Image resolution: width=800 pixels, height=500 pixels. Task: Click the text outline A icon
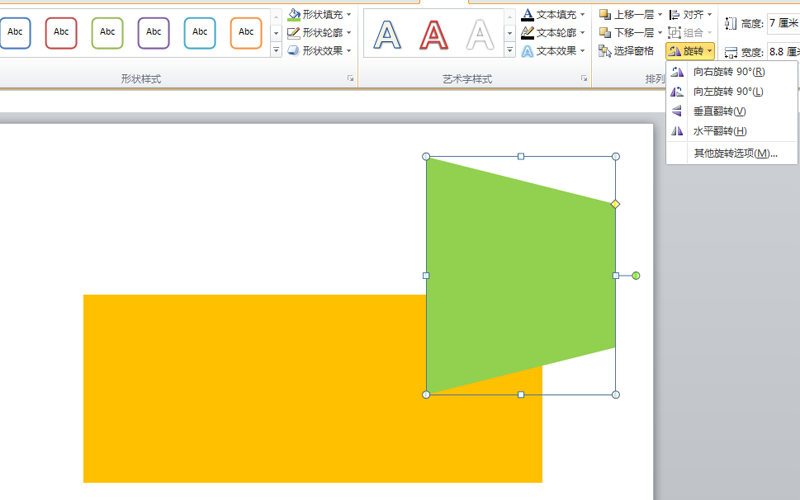tap(528, 33)
